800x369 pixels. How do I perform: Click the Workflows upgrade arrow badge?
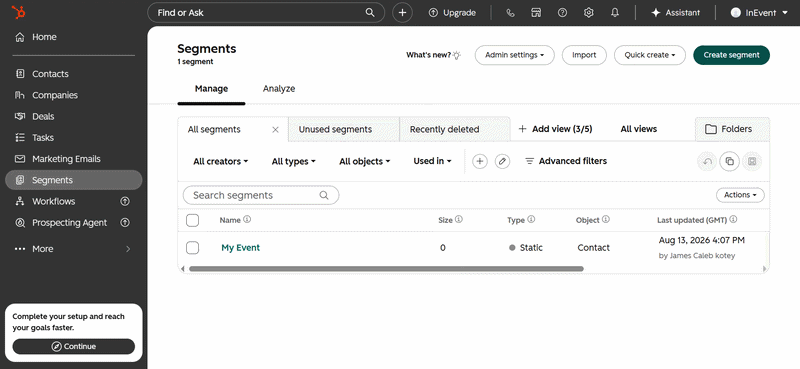[x=124, y=201]
